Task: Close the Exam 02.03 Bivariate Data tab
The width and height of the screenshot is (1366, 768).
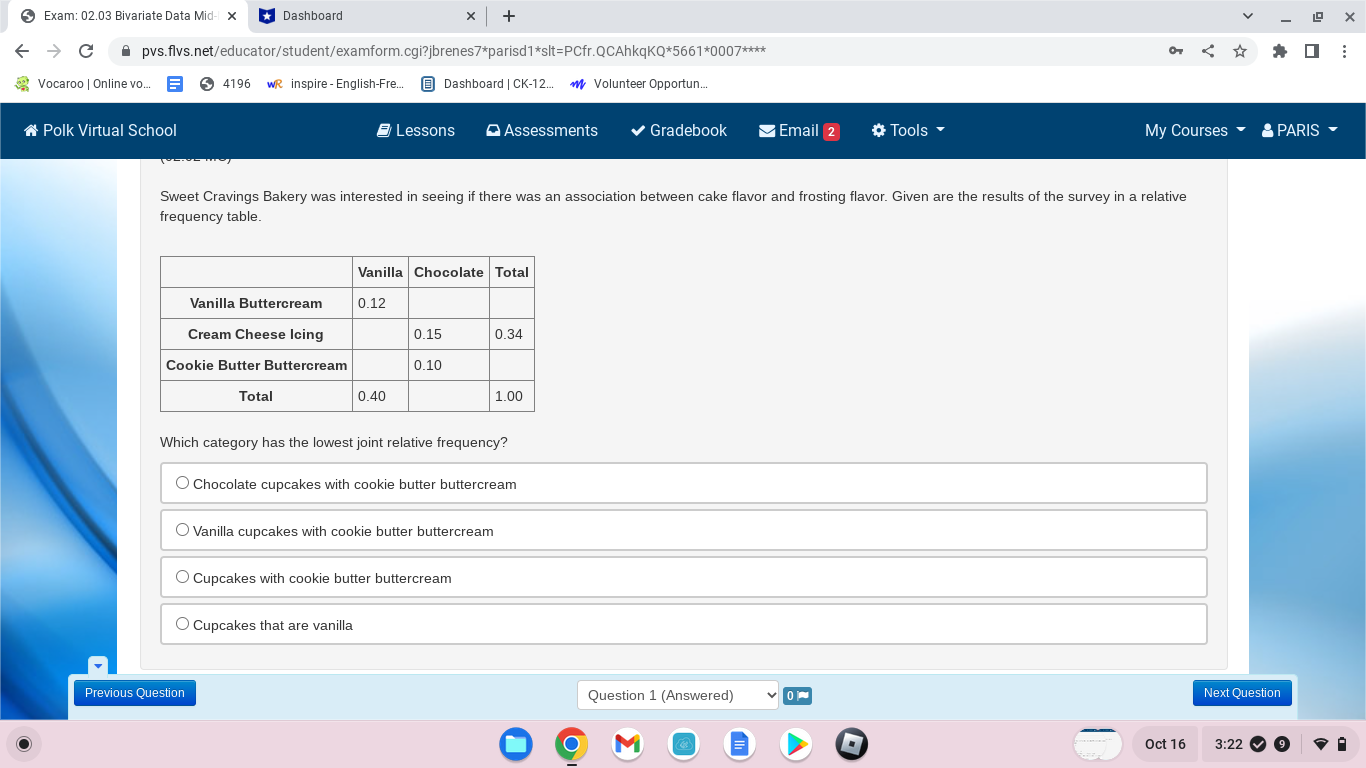Action: click(232, 16)
